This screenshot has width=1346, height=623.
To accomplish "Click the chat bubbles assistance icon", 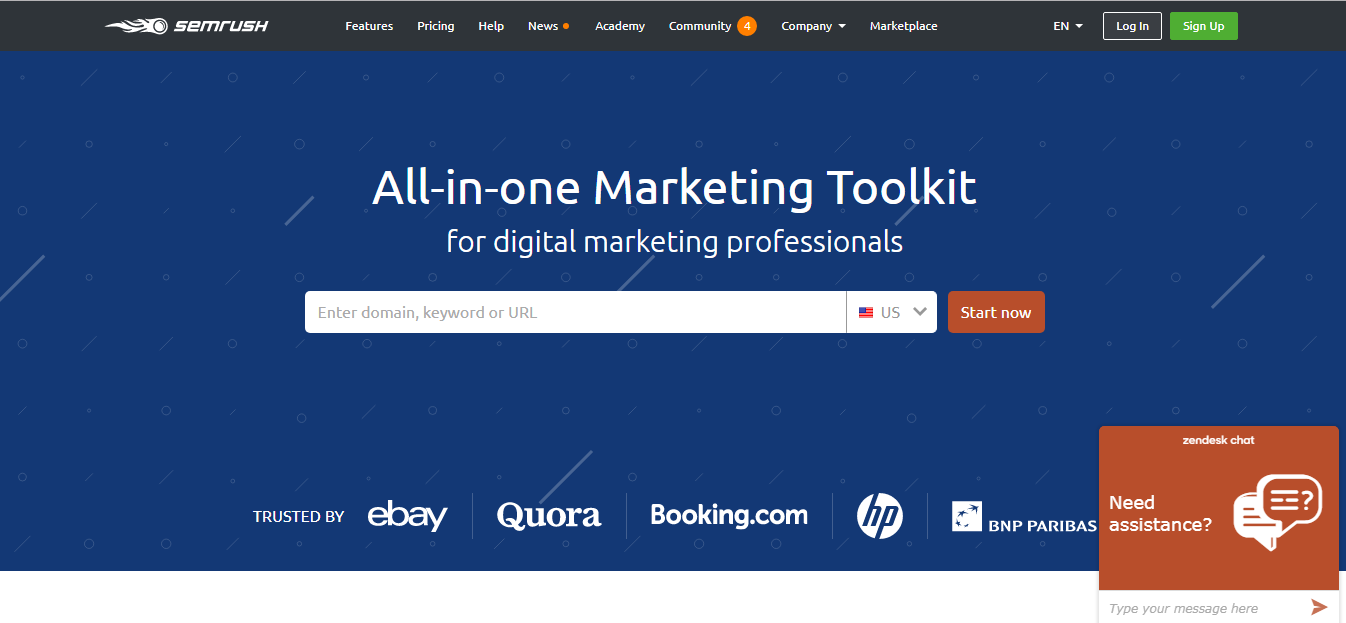I will pos(1277,512).
